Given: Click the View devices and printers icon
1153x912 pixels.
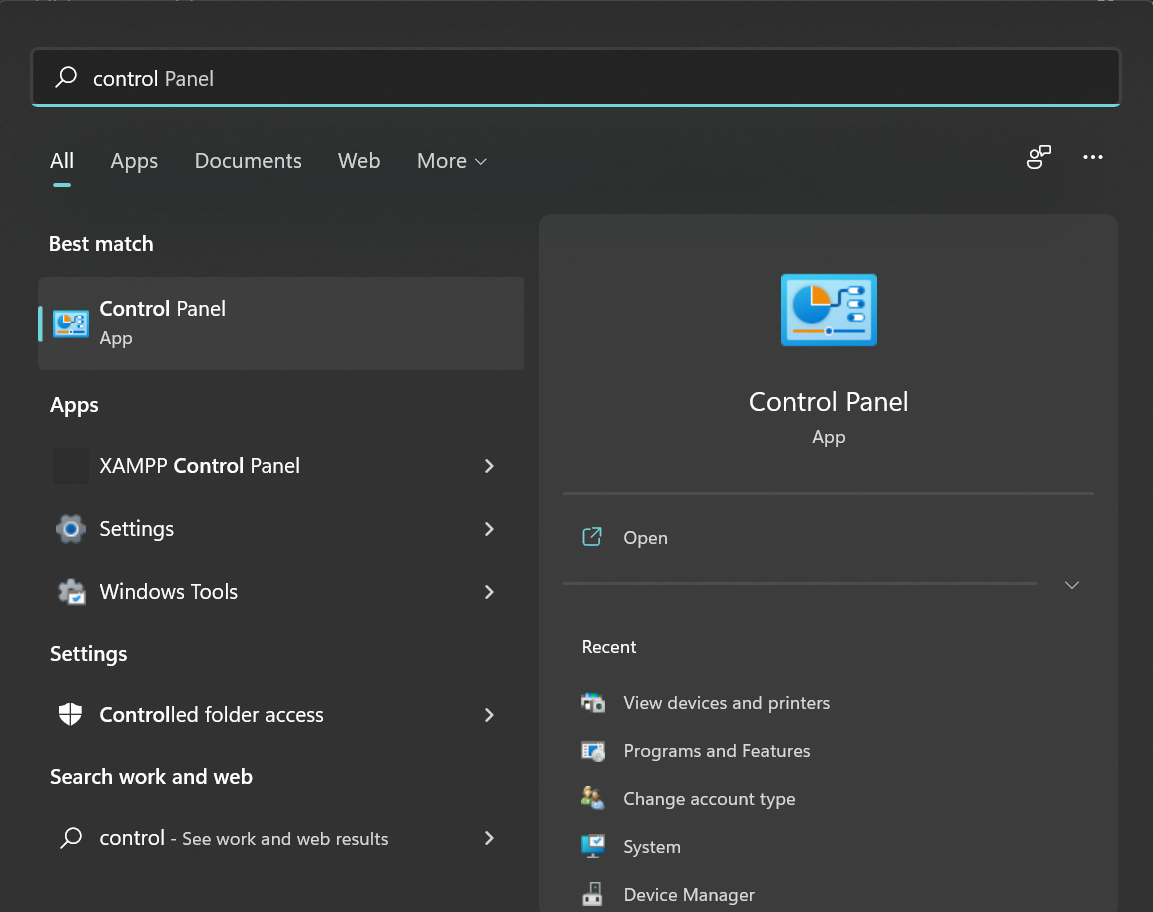Looking at the screenshot, I should 593,703.
